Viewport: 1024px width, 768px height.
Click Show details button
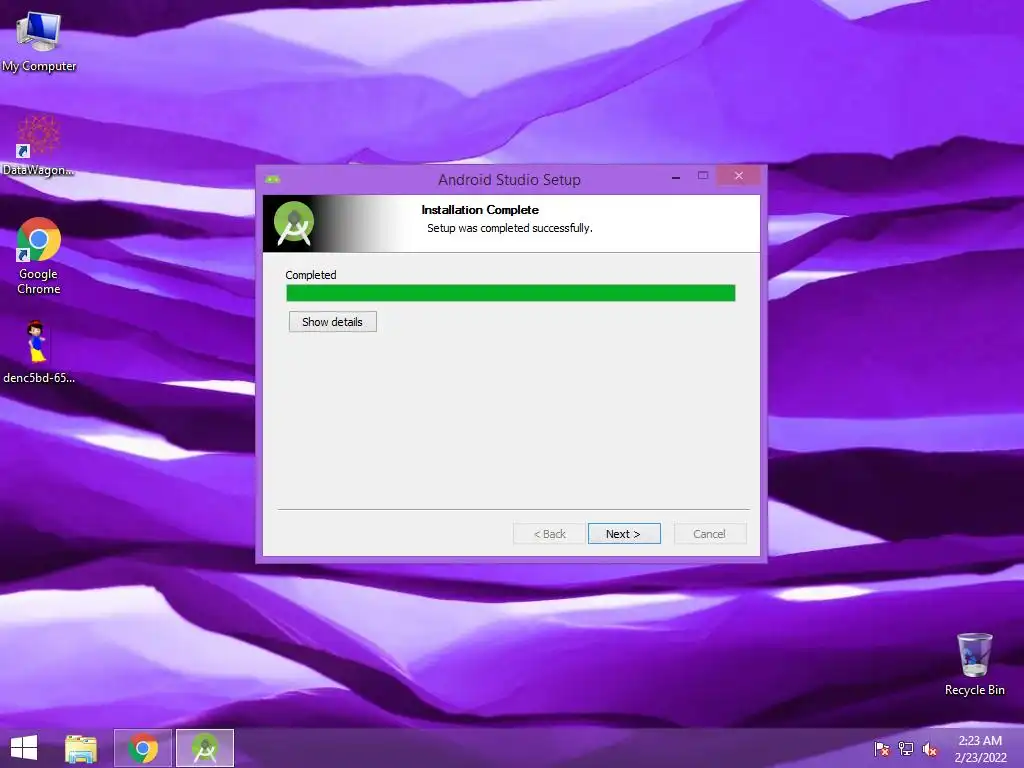(332, 321)
